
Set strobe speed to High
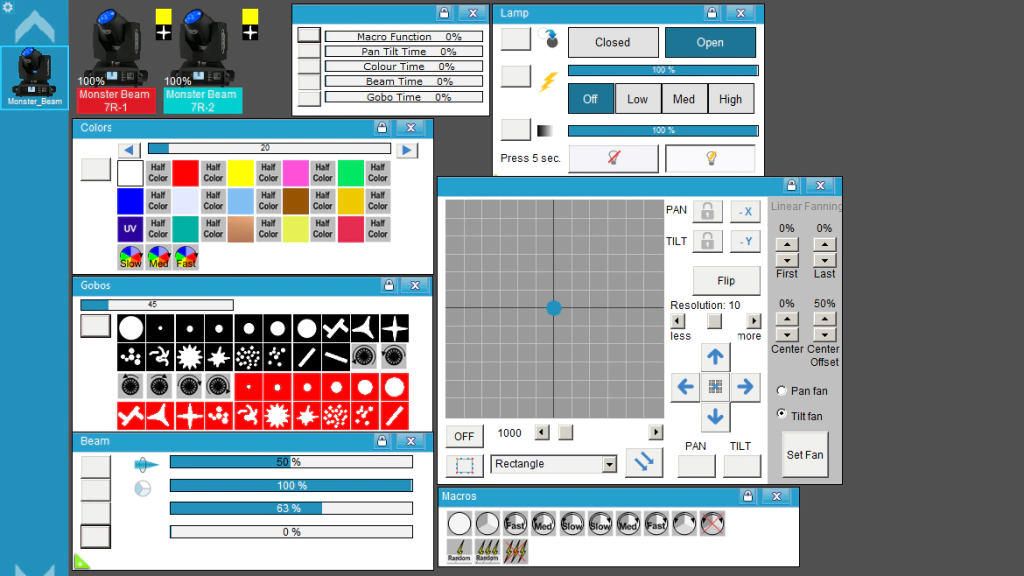[730, 99]
